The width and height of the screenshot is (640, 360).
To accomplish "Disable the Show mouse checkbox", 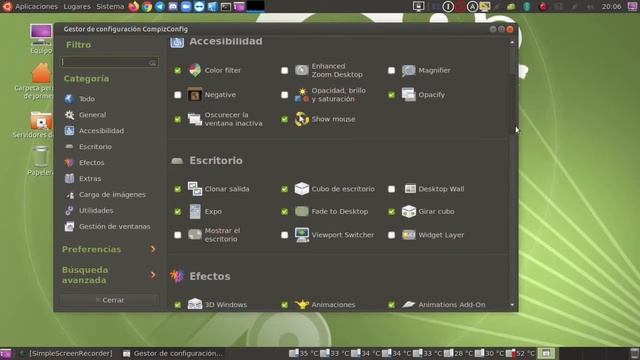I will click(x=284, y=120).
